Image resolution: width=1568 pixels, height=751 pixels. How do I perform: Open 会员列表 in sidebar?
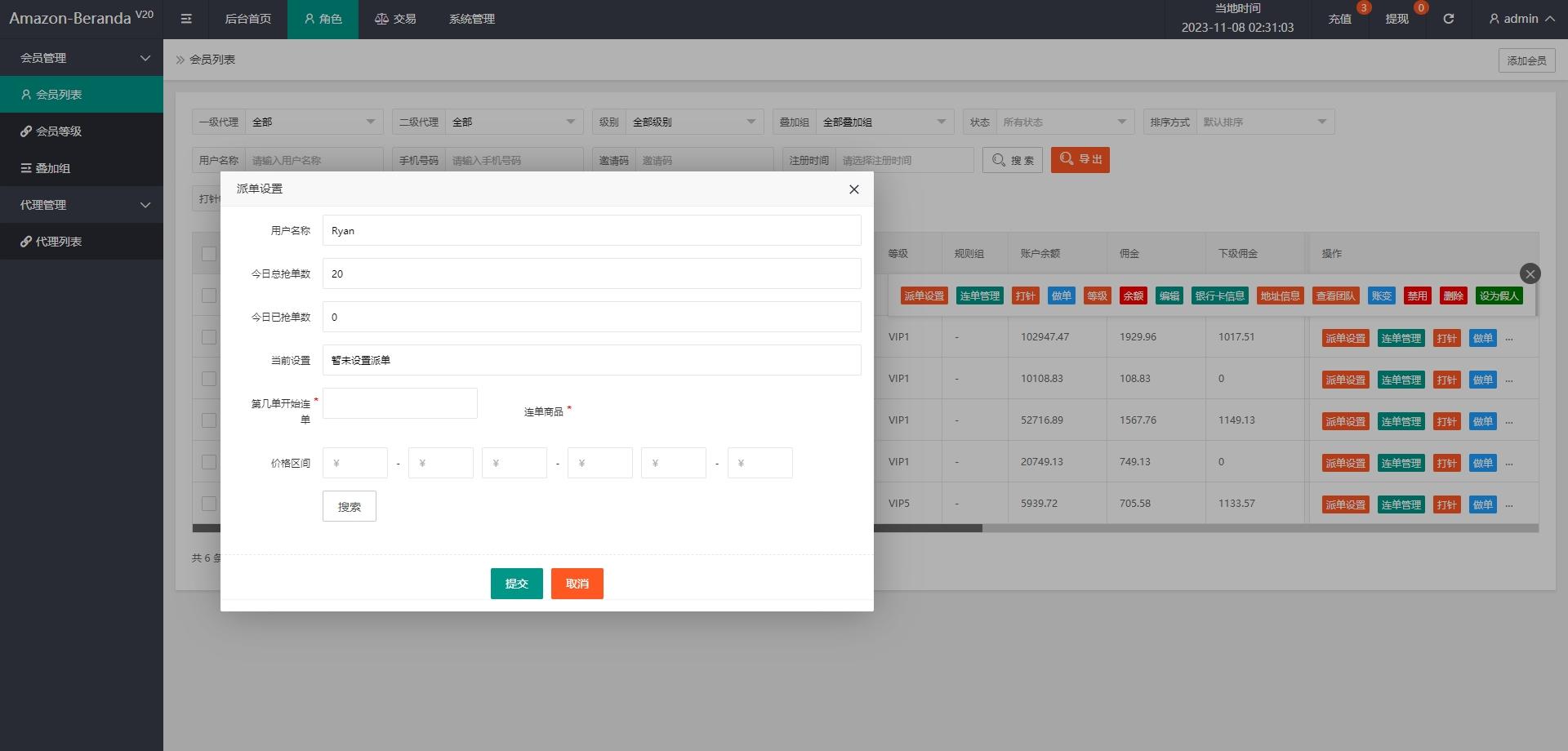coord(82,95)
